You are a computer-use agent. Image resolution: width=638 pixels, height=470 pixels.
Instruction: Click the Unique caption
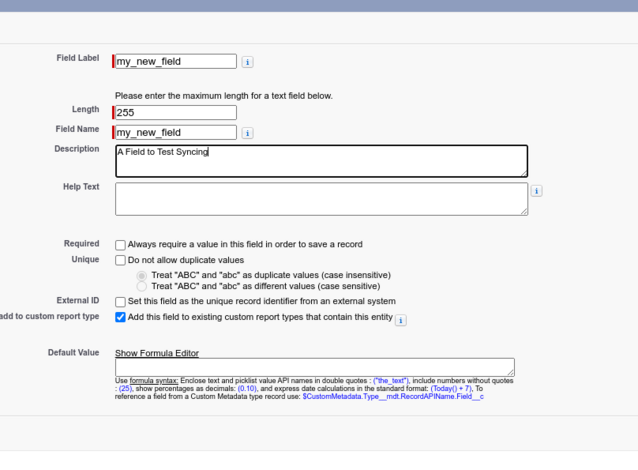(85, 260)
